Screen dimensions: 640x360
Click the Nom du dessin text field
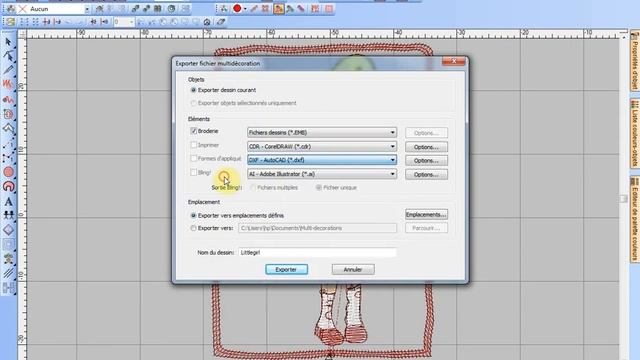click(317, 253)
